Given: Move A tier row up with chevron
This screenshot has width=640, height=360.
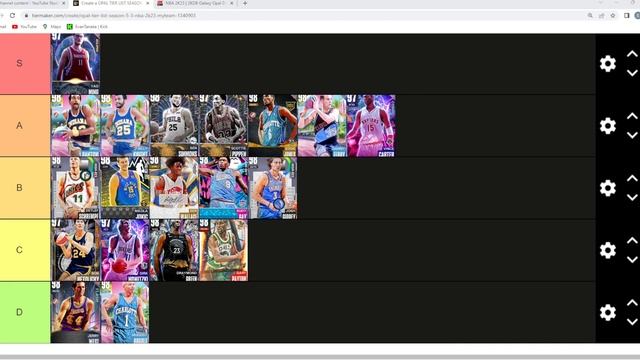Looking at the screenshot, I should (632, 116).
